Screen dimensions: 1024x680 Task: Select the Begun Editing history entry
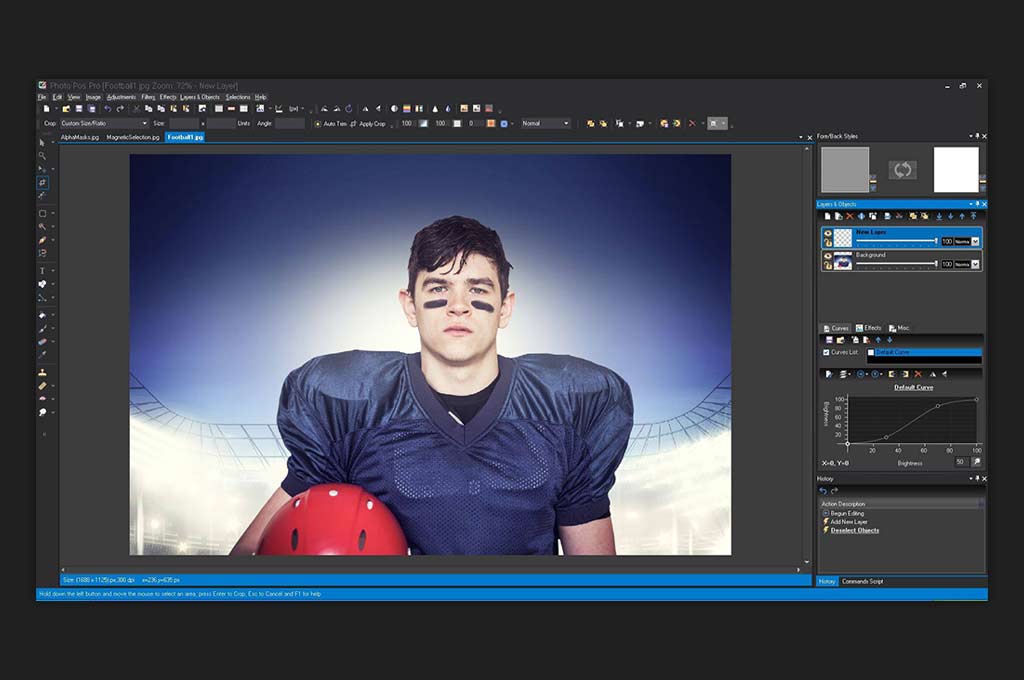[847, 513]
